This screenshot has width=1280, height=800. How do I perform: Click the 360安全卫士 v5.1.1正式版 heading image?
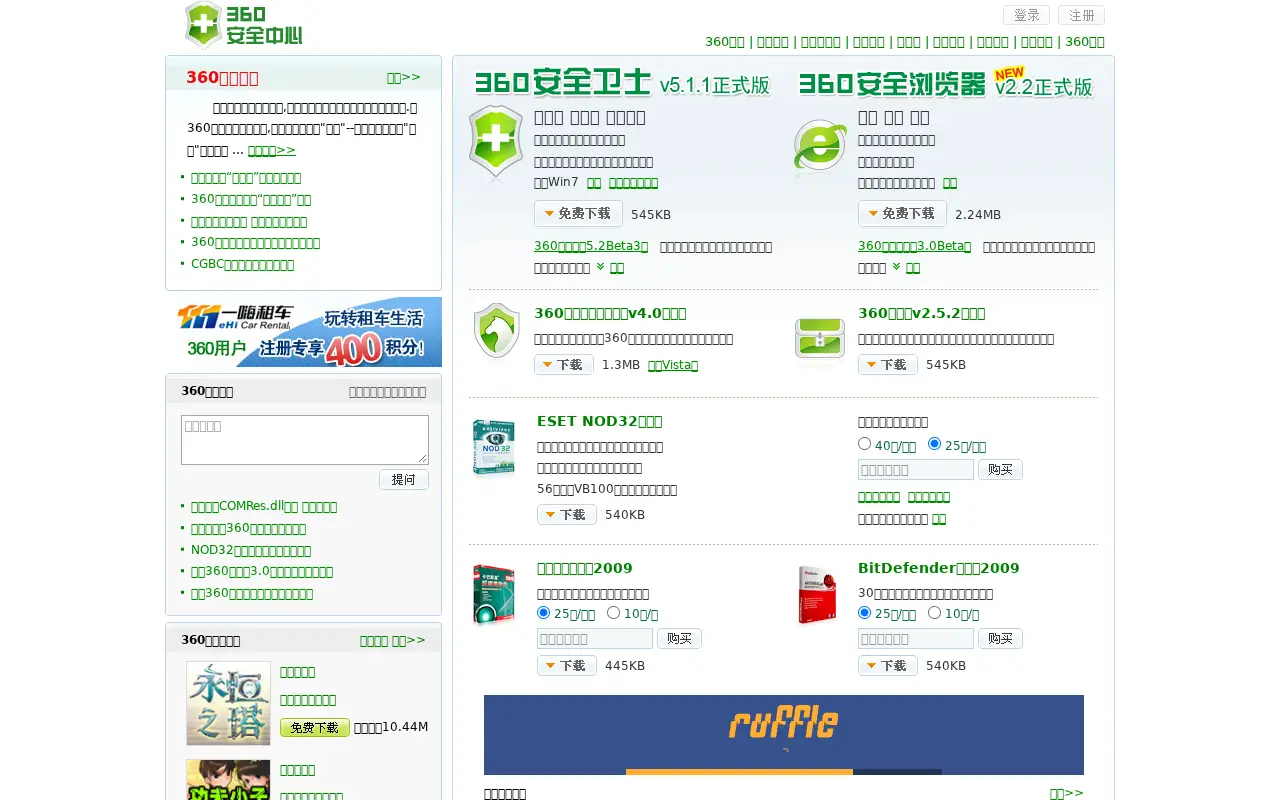click(622, 84)
